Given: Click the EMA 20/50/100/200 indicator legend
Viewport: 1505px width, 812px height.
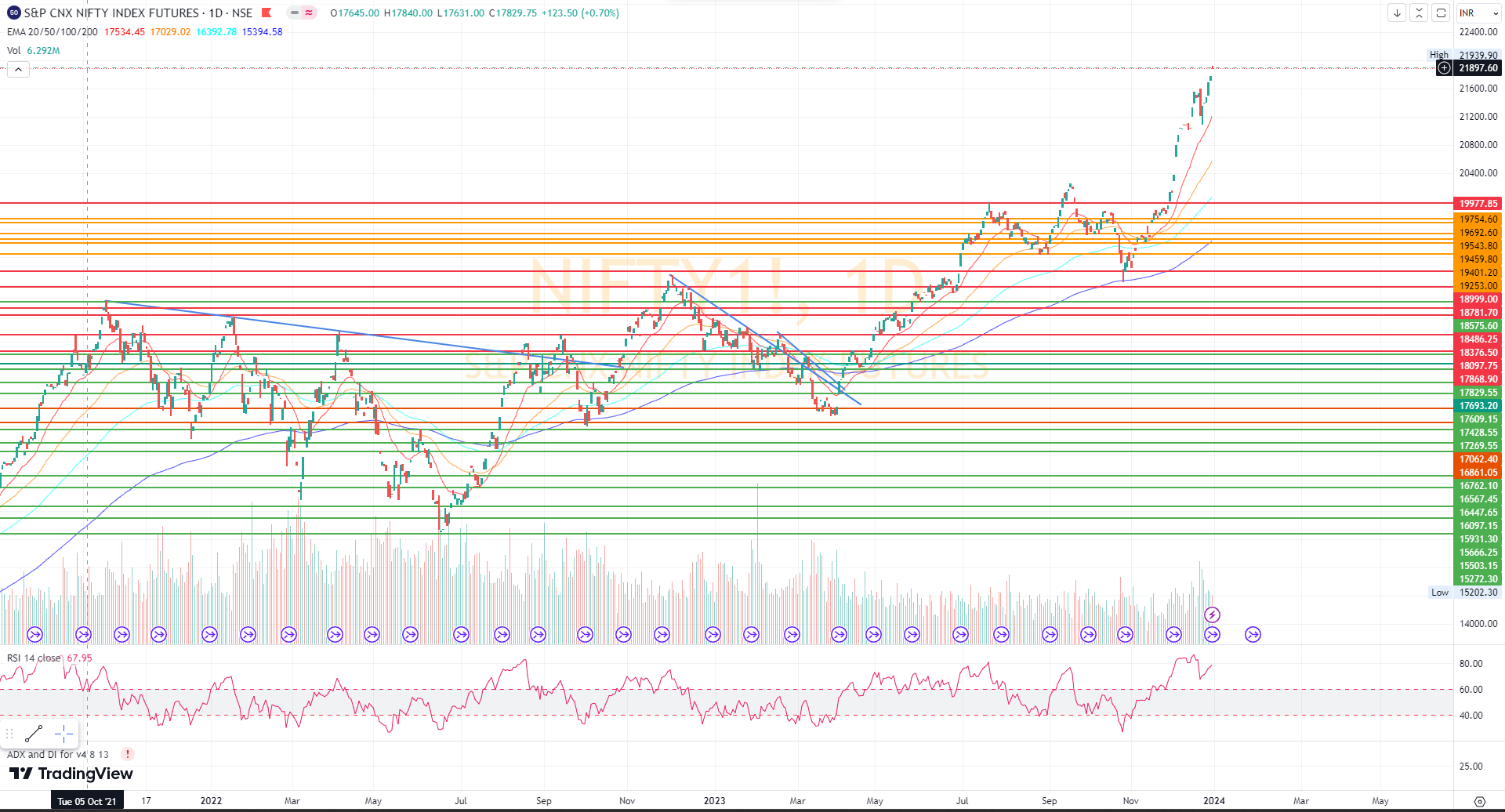Looking at the screenshot, I should click(x=53, y=31).
